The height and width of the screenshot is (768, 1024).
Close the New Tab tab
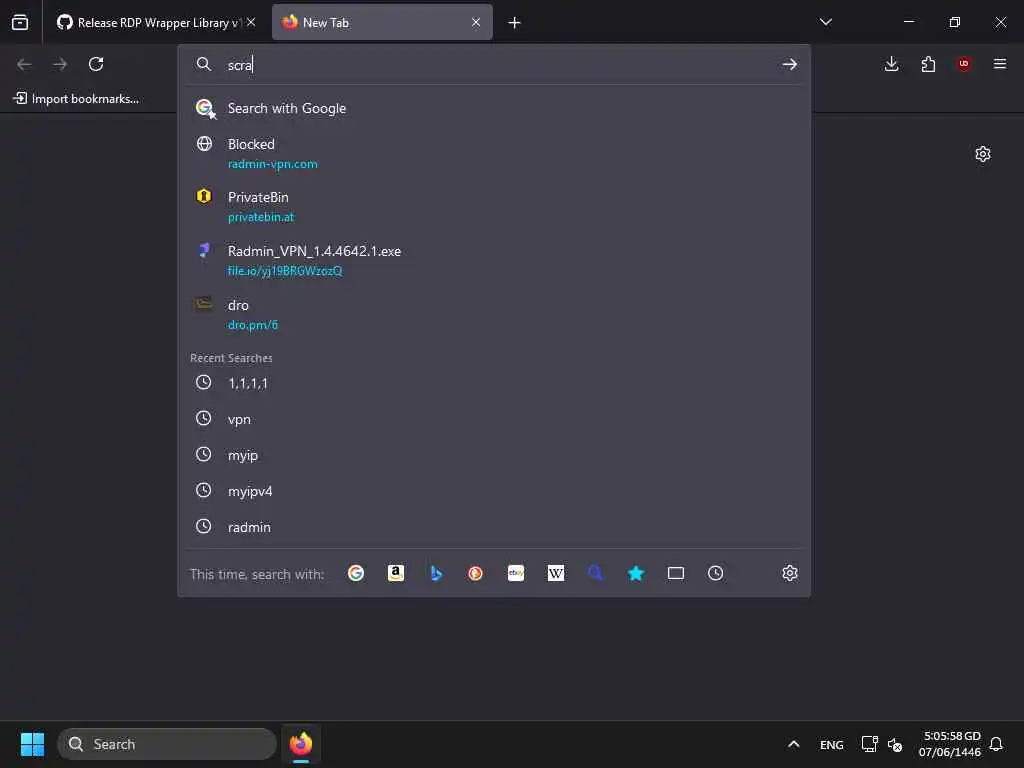click(x=476, y=22)
